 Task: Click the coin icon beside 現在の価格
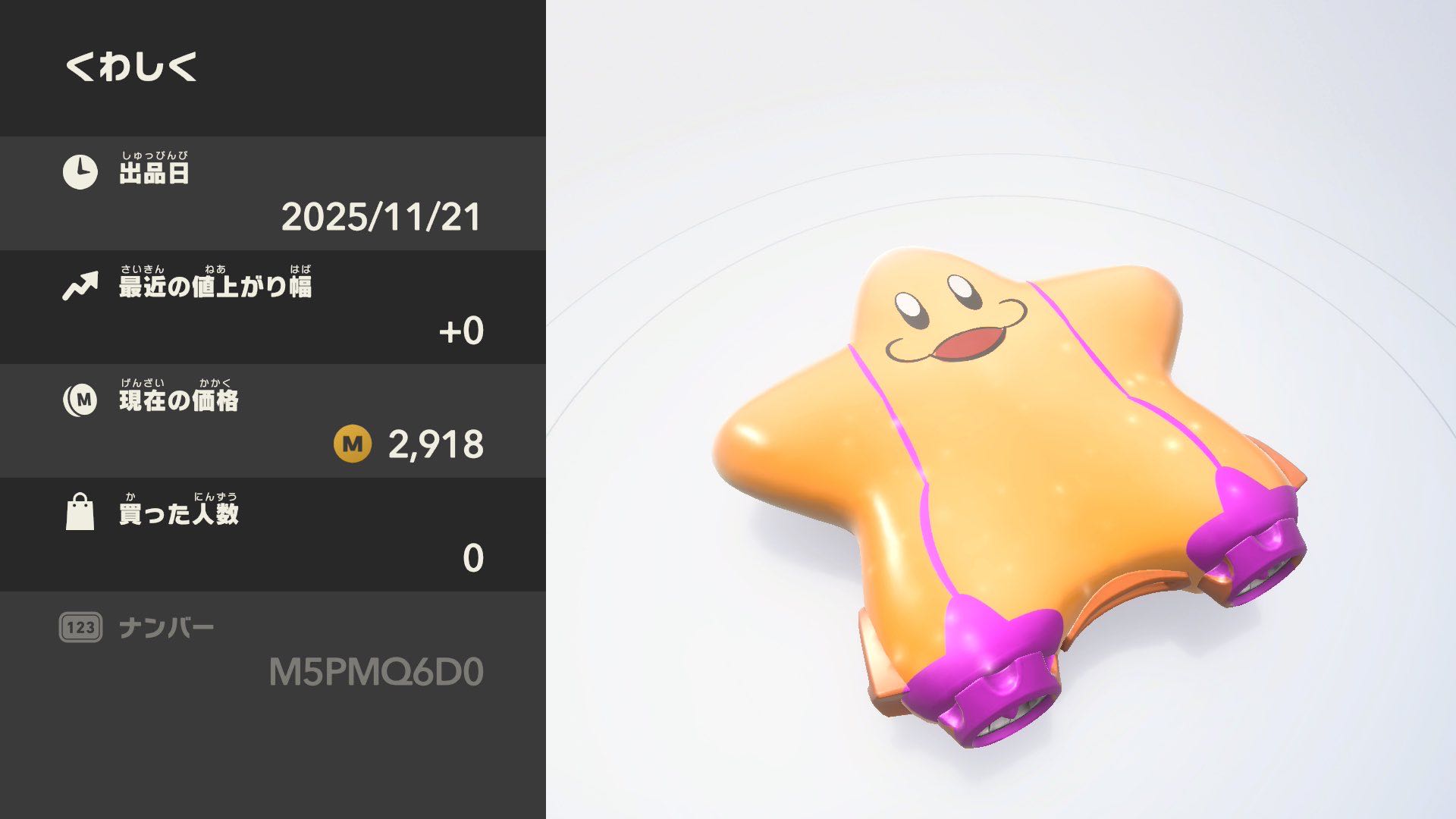coord(80,400)
